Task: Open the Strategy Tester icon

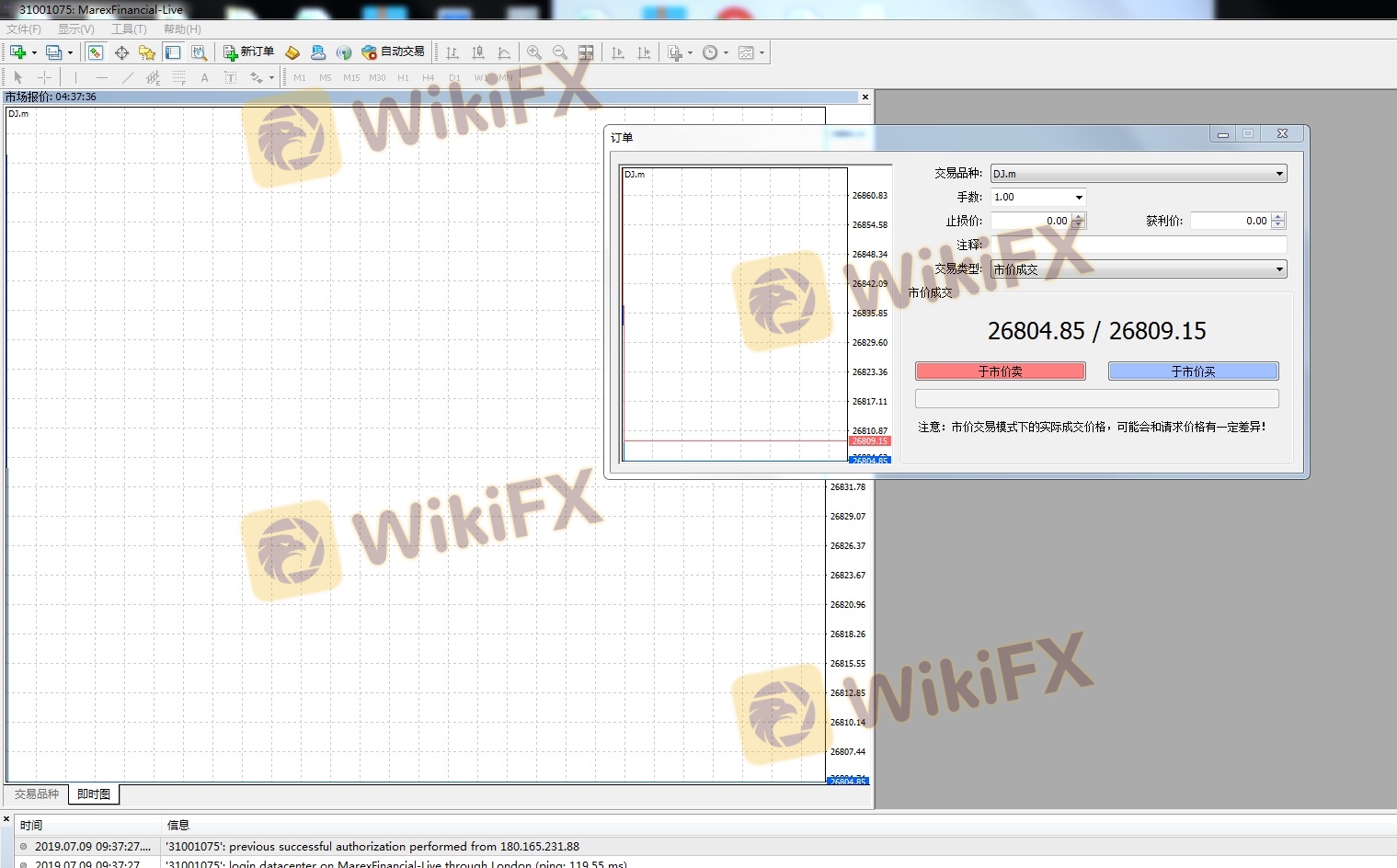Action: 199,52
